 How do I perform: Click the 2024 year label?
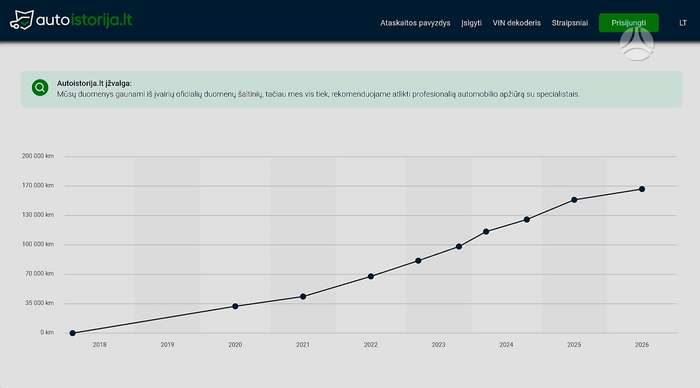pos(506,345)
